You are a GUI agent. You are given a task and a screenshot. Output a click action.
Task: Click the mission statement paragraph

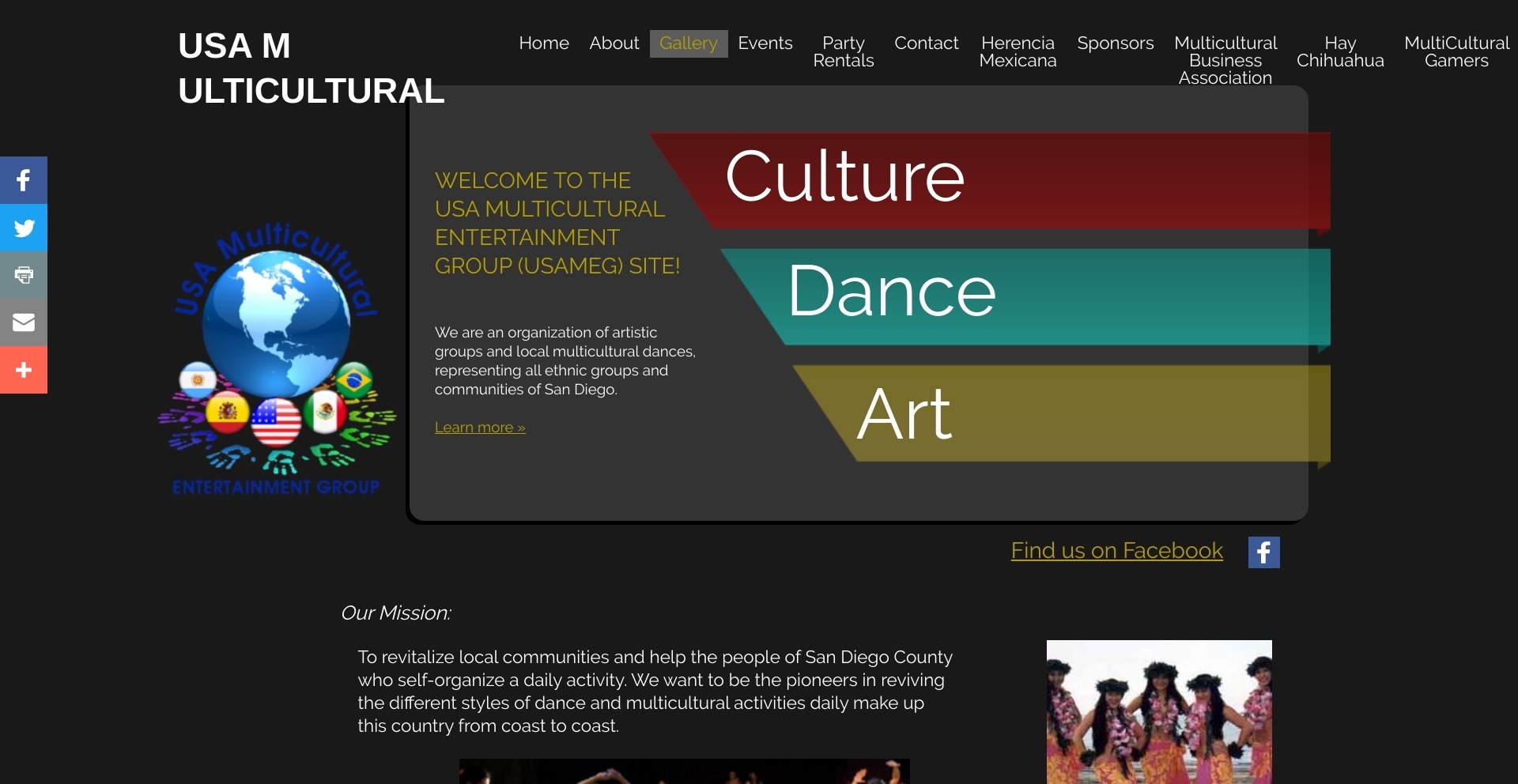[655, 692]
